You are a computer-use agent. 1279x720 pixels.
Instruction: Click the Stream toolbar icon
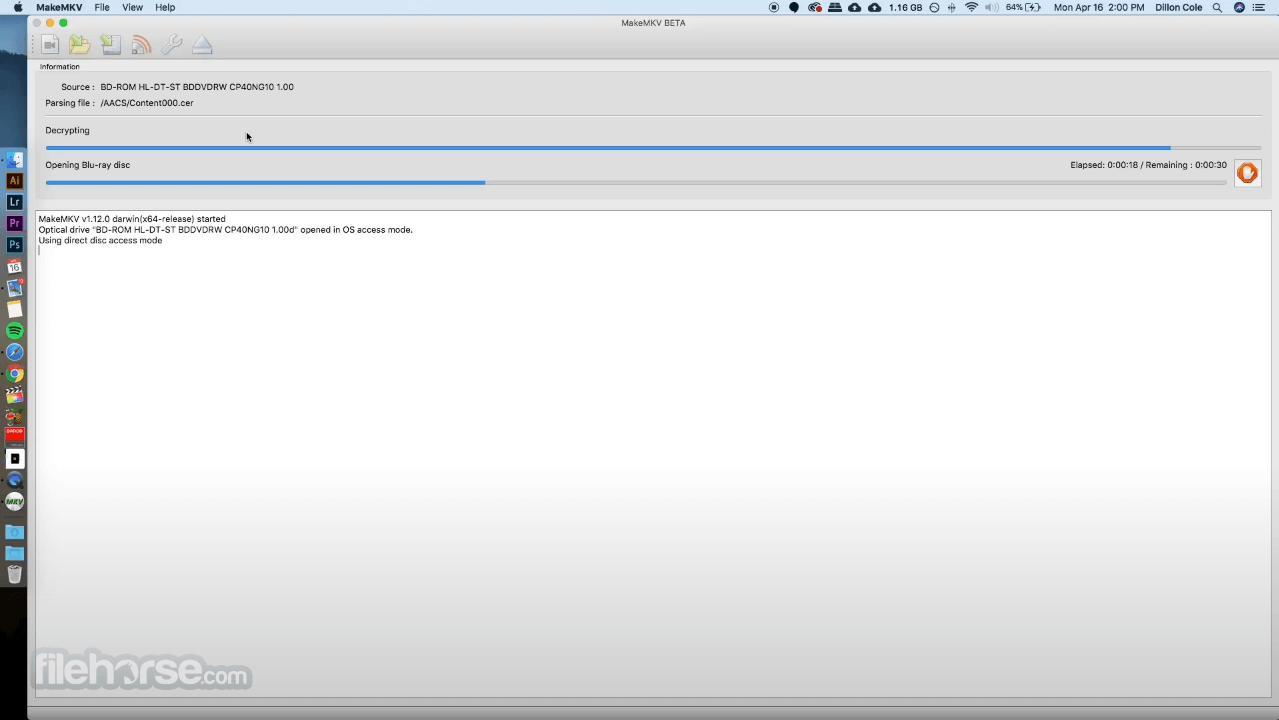pyautogui.click(x=141, y=45)
